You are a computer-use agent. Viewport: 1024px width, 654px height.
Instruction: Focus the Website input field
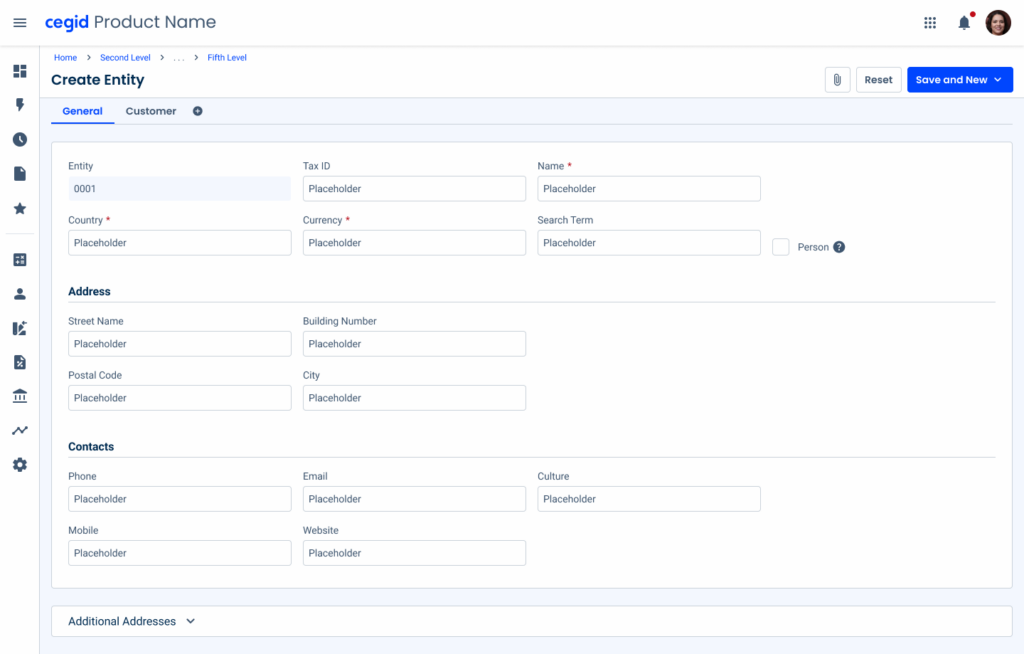(414, 553)
